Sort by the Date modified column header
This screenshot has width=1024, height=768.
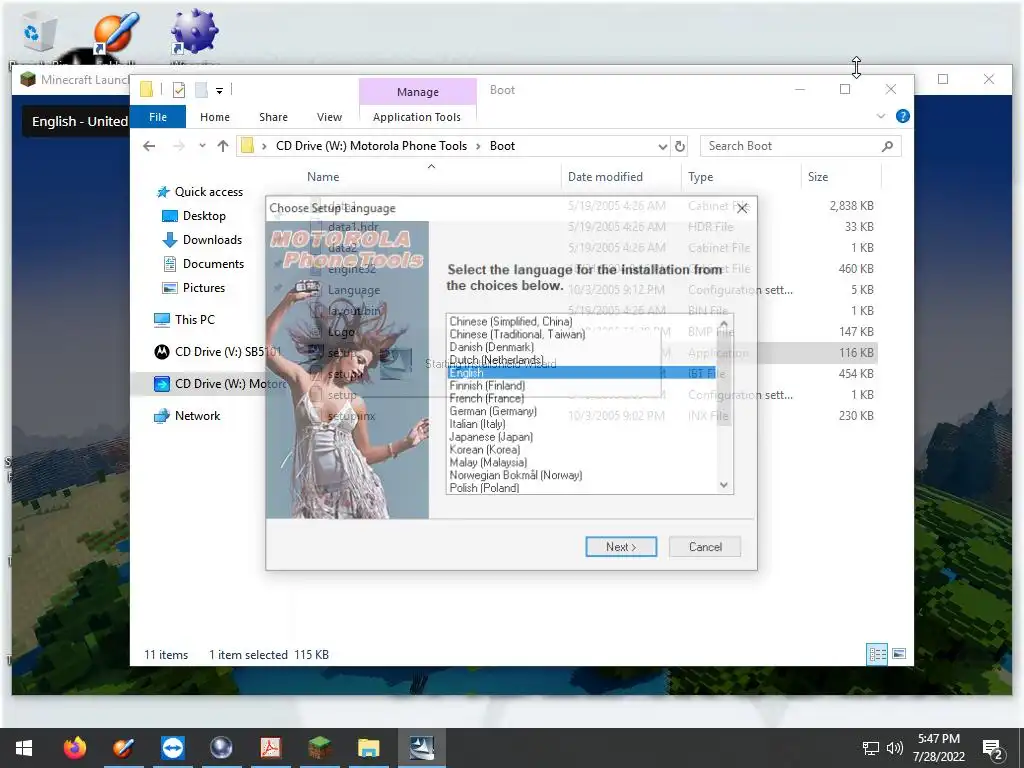coord(605,176)
